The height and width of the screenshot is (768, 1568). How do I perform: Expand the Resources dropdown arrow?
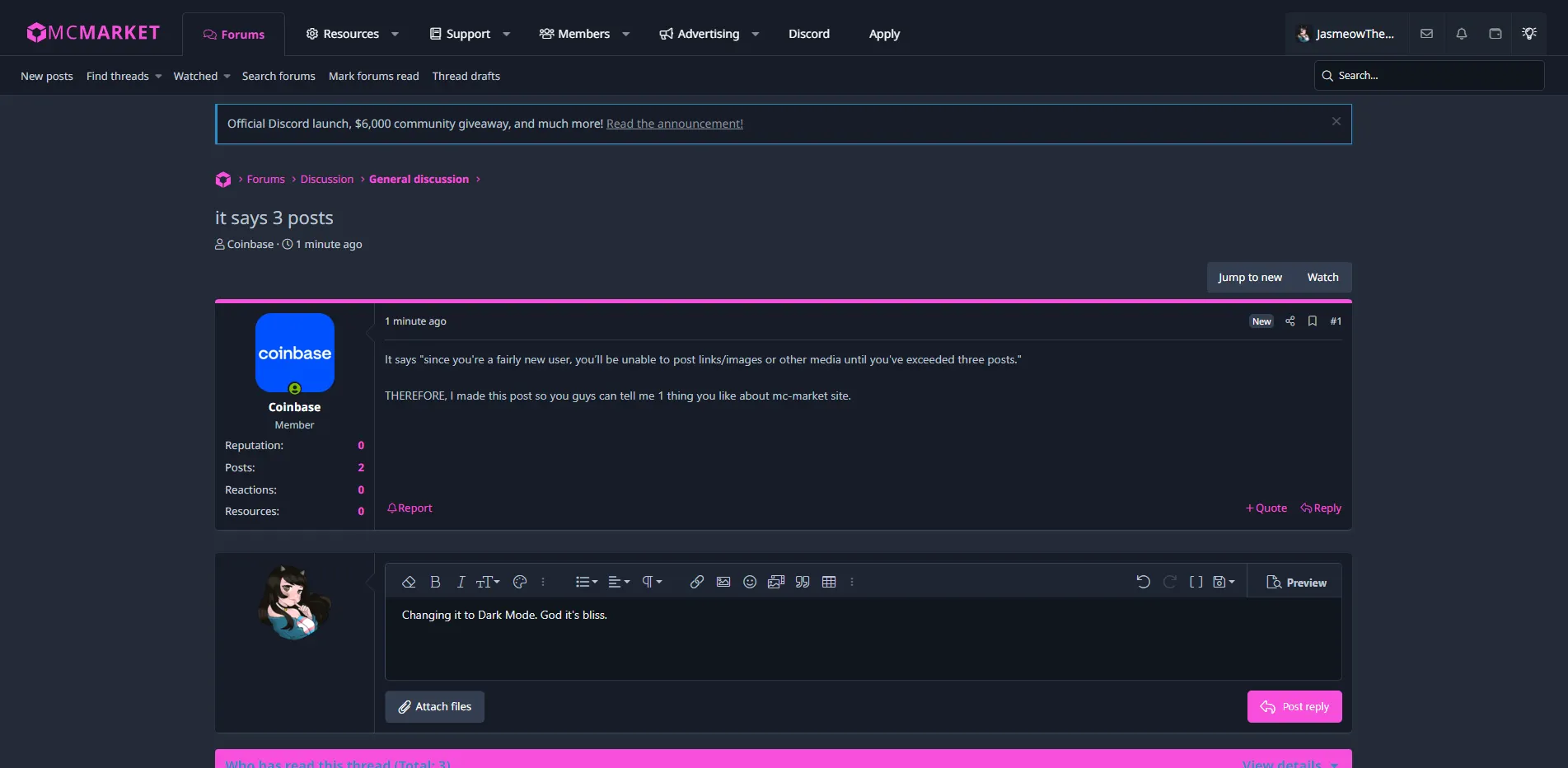pos(395,34)
